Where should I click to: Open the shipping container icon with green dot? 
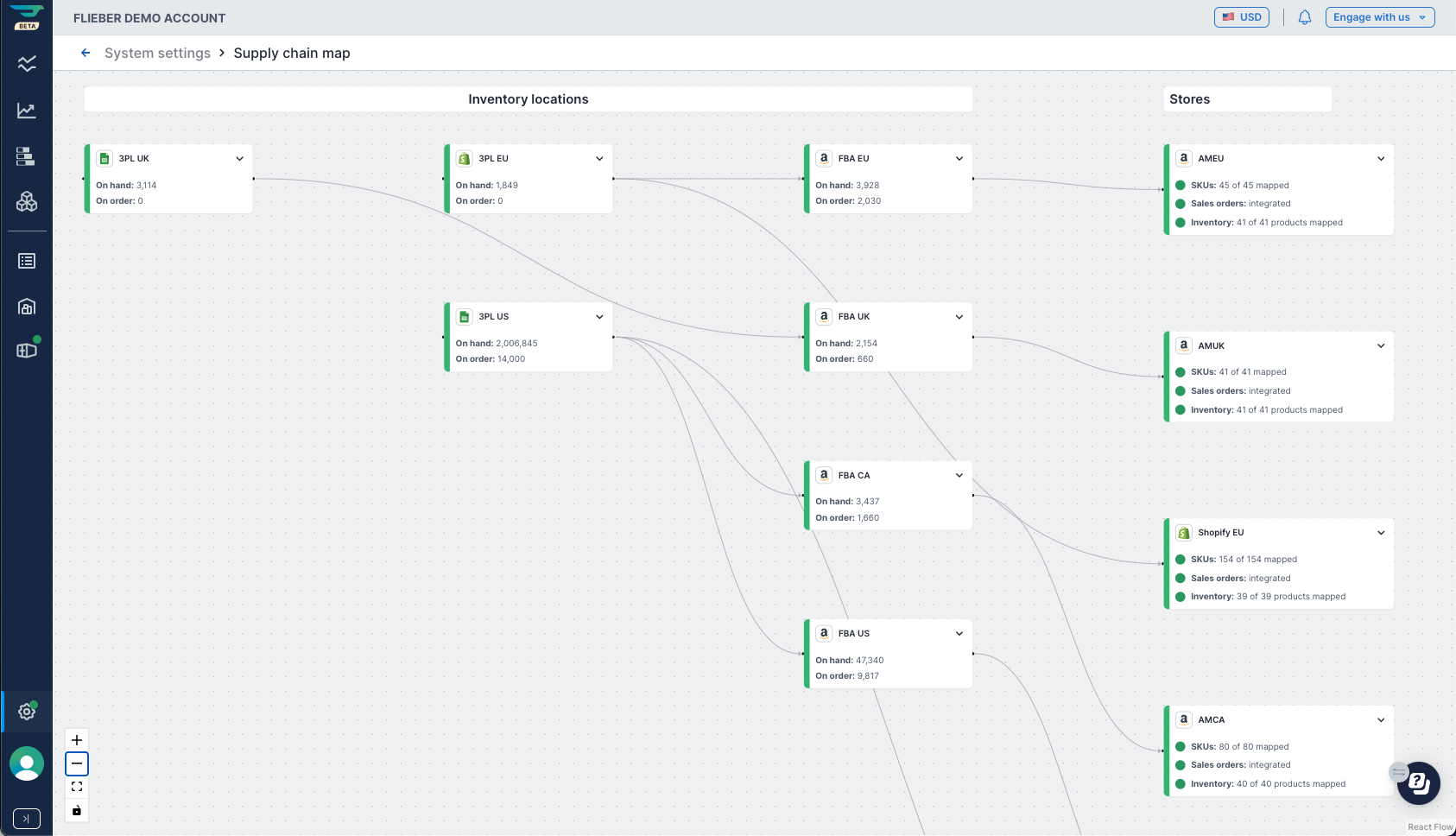pos(26,350)
